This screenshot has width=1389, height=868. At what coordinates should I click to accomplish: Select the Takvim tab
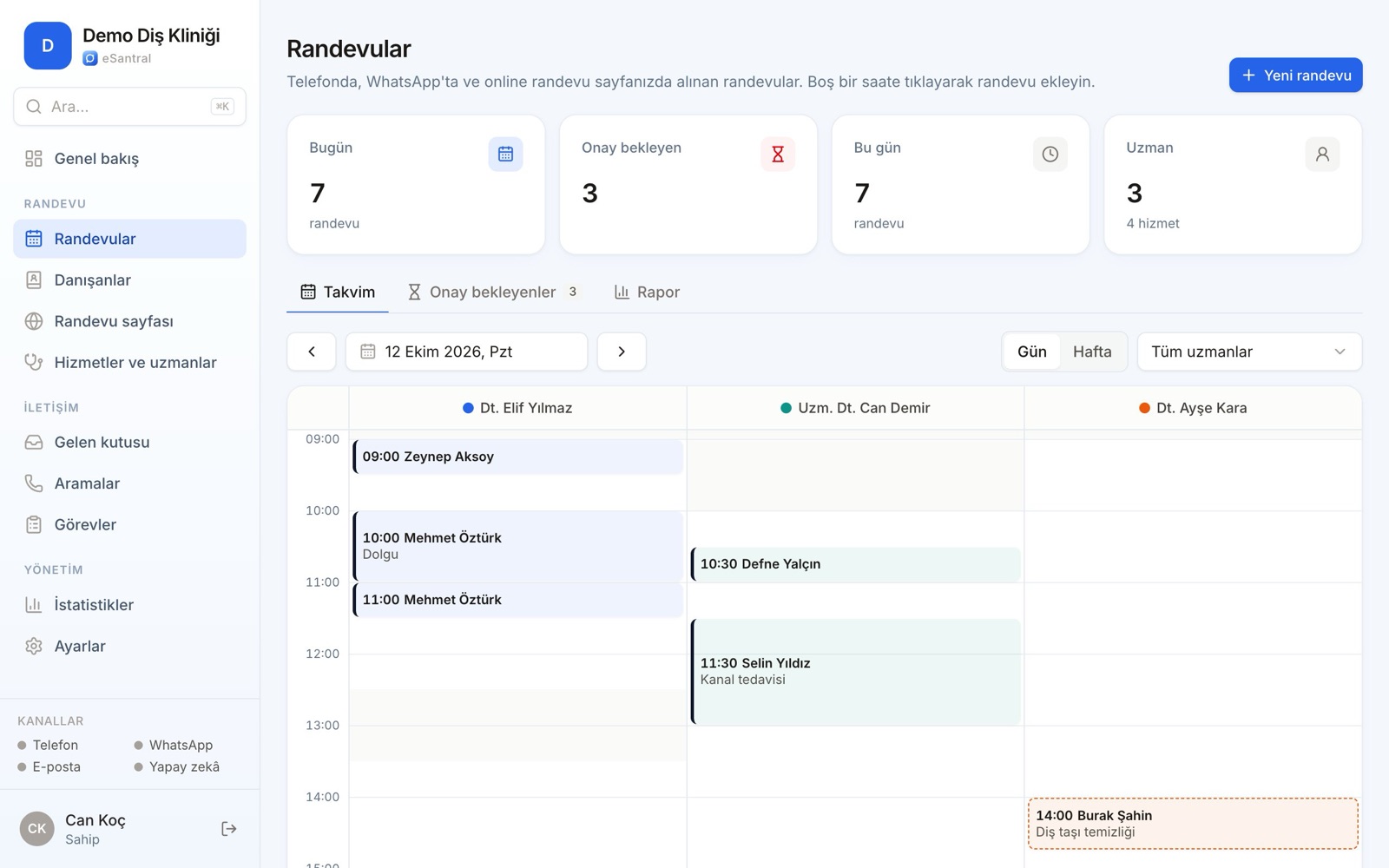338,292
